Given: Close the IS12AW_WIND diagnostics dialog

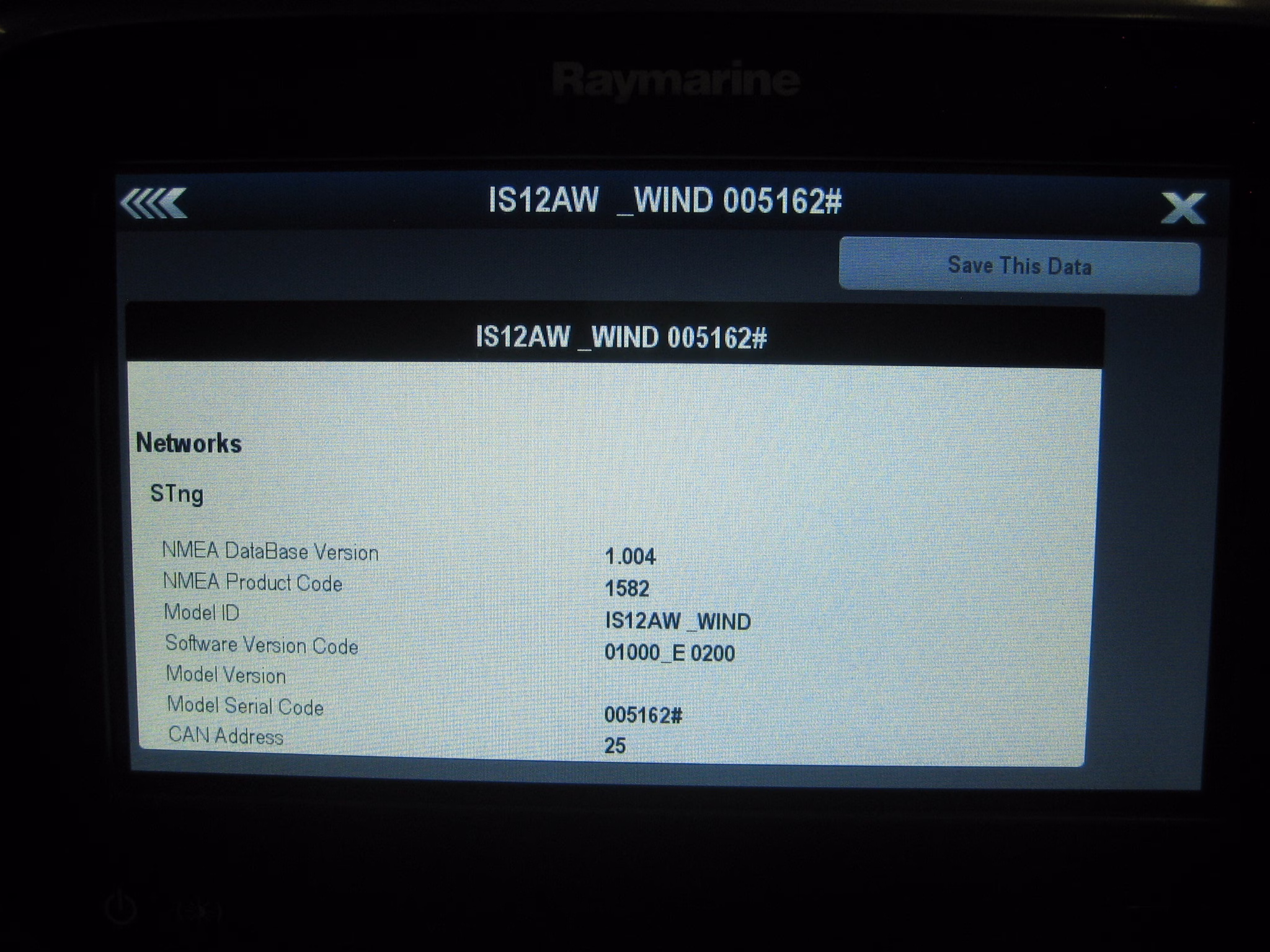Looking at the screenshot, I should point(1182,208).
